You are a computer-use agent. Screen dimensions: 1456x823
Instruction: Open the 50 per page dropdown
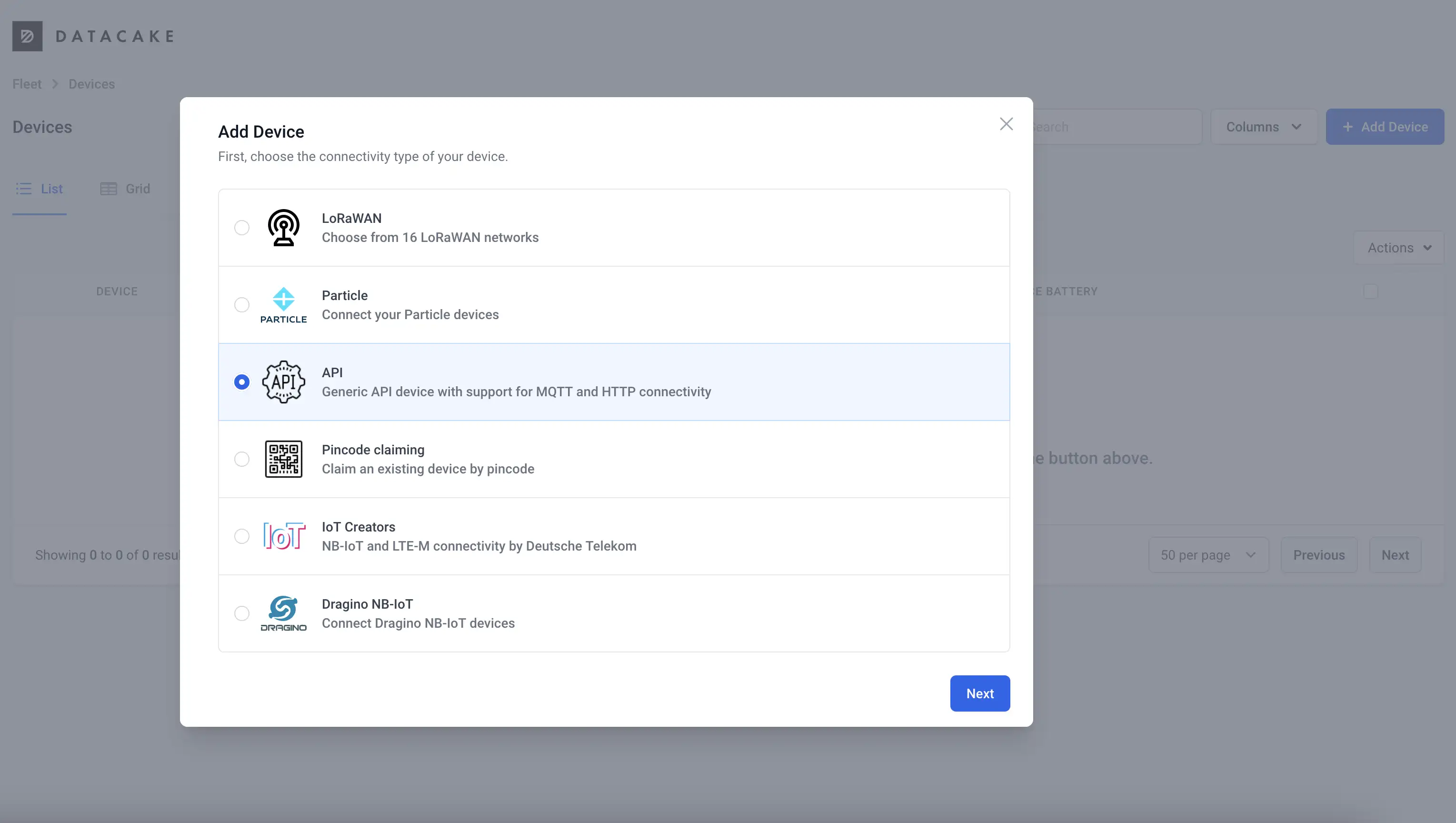(x=1208, y=555)
